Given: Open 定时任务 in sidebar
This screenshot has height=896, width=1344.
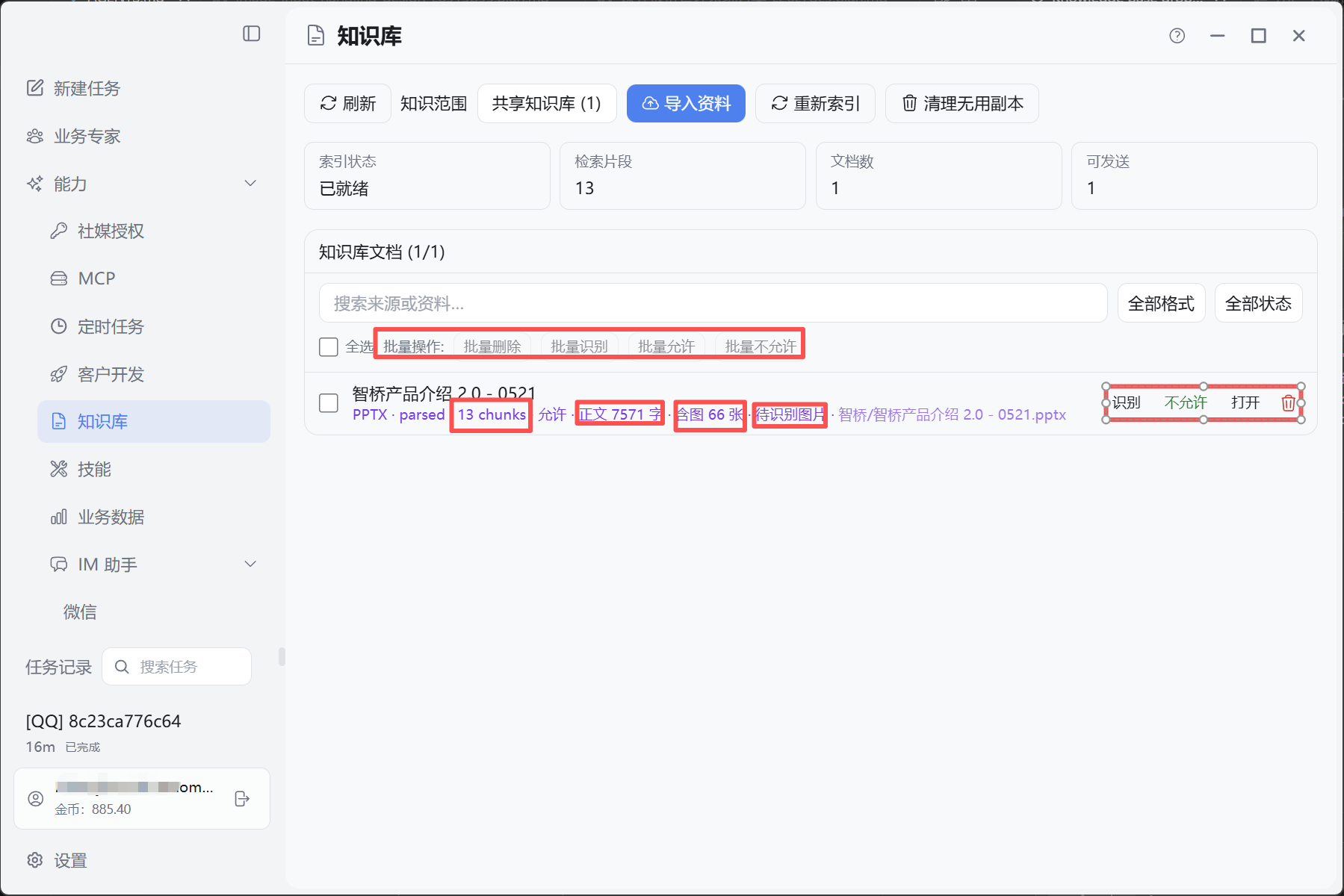Looking at the screenshot, I should click(97, 326).
